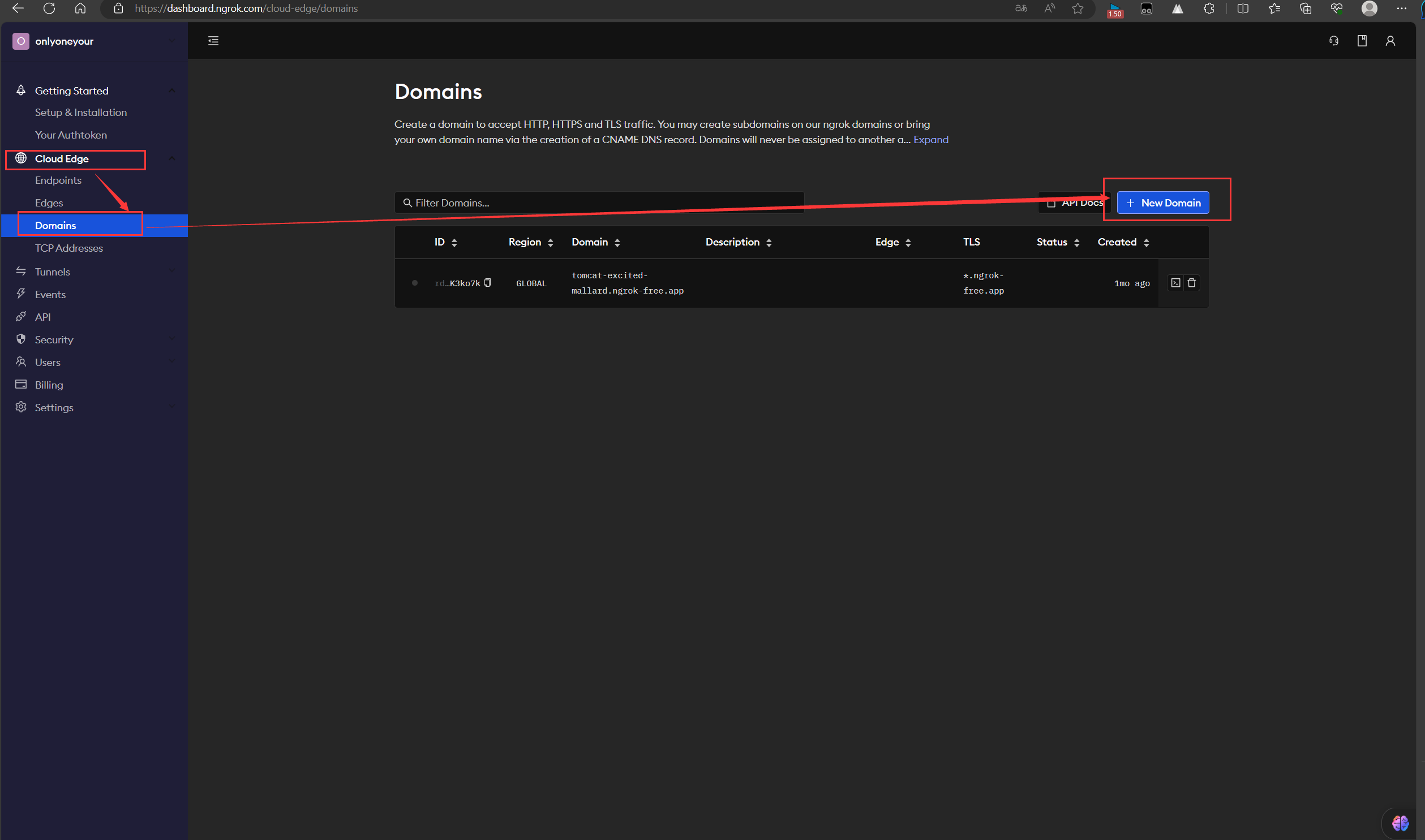Open CLI command for domain row
The image size is (1425, 840).
coord(1175,283)
